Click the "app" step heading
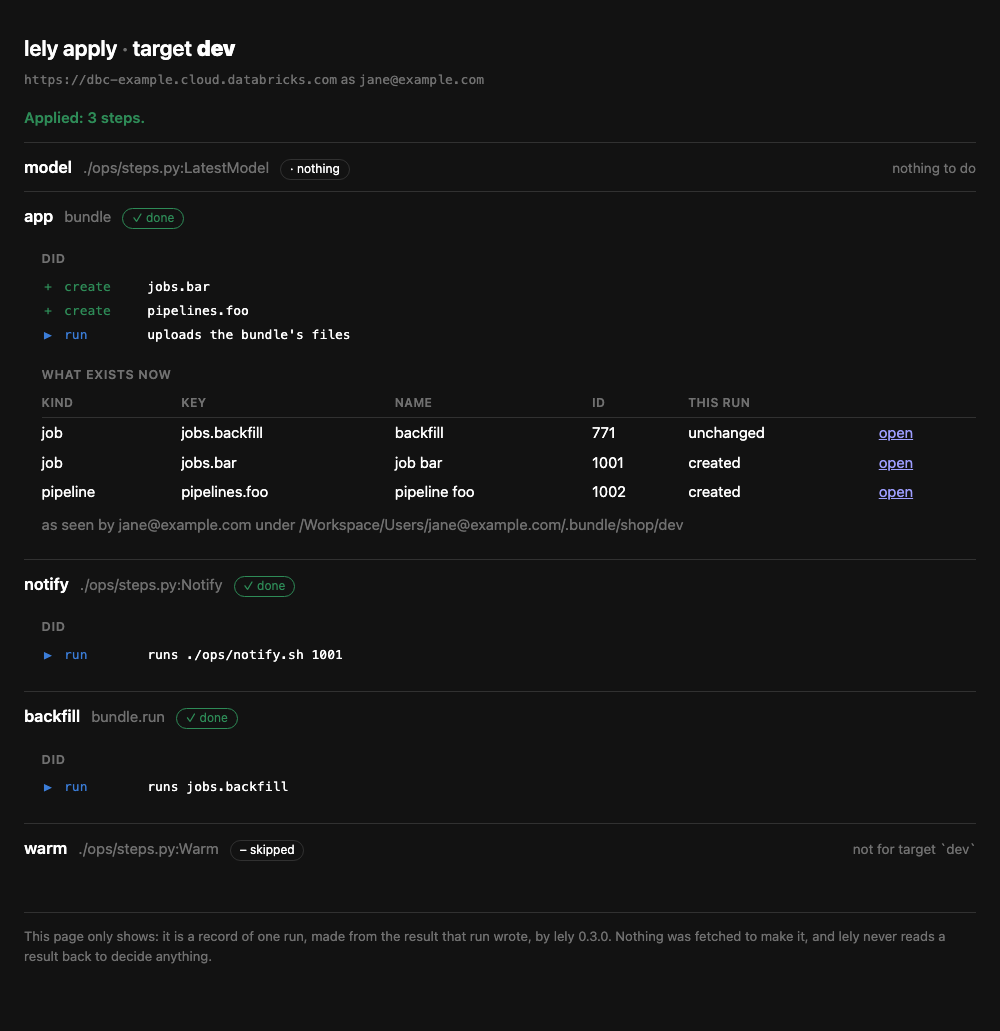The width and height of the screenshot is (1000, 1031). click(x=39, y=217)
